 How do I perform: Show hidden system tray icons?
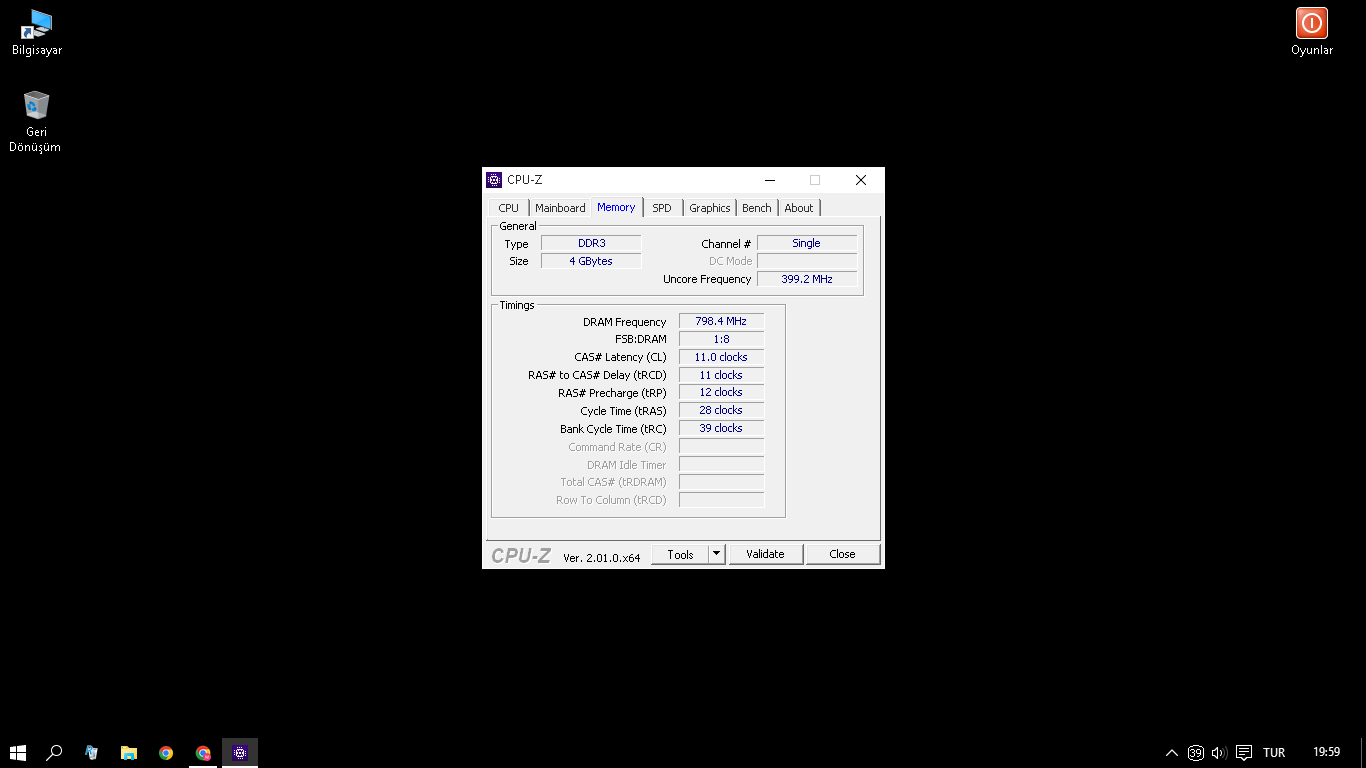[x=1172, y=753]
